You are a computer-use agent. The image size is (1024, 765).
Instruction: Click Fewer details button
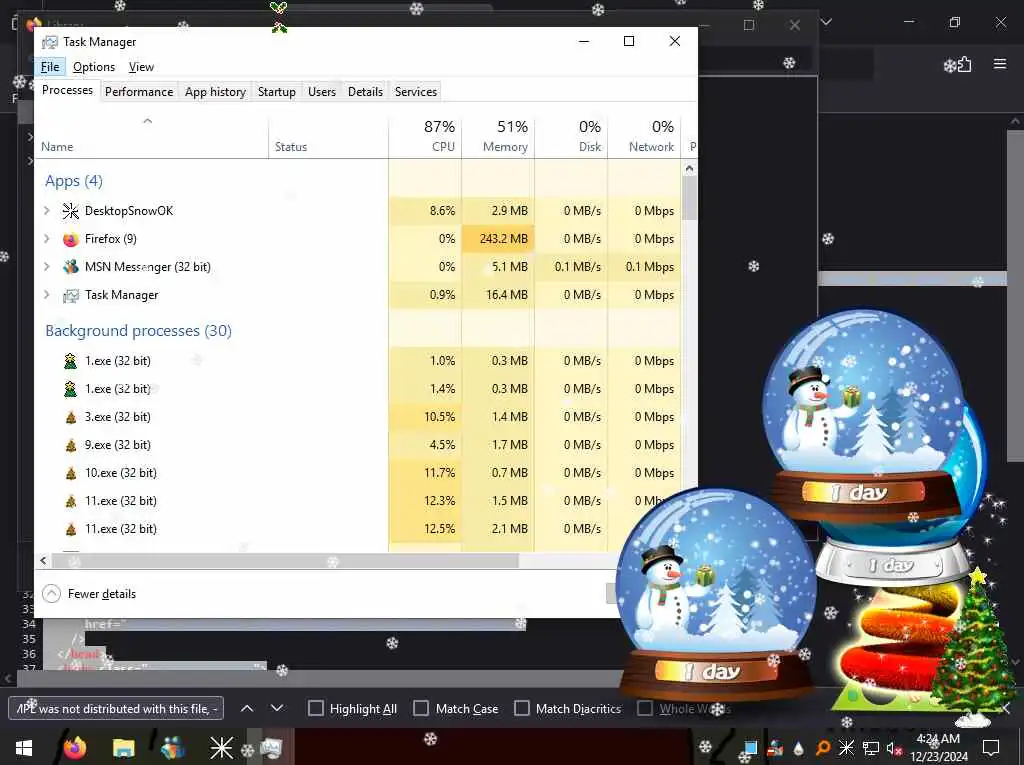(x=89, y=594)
